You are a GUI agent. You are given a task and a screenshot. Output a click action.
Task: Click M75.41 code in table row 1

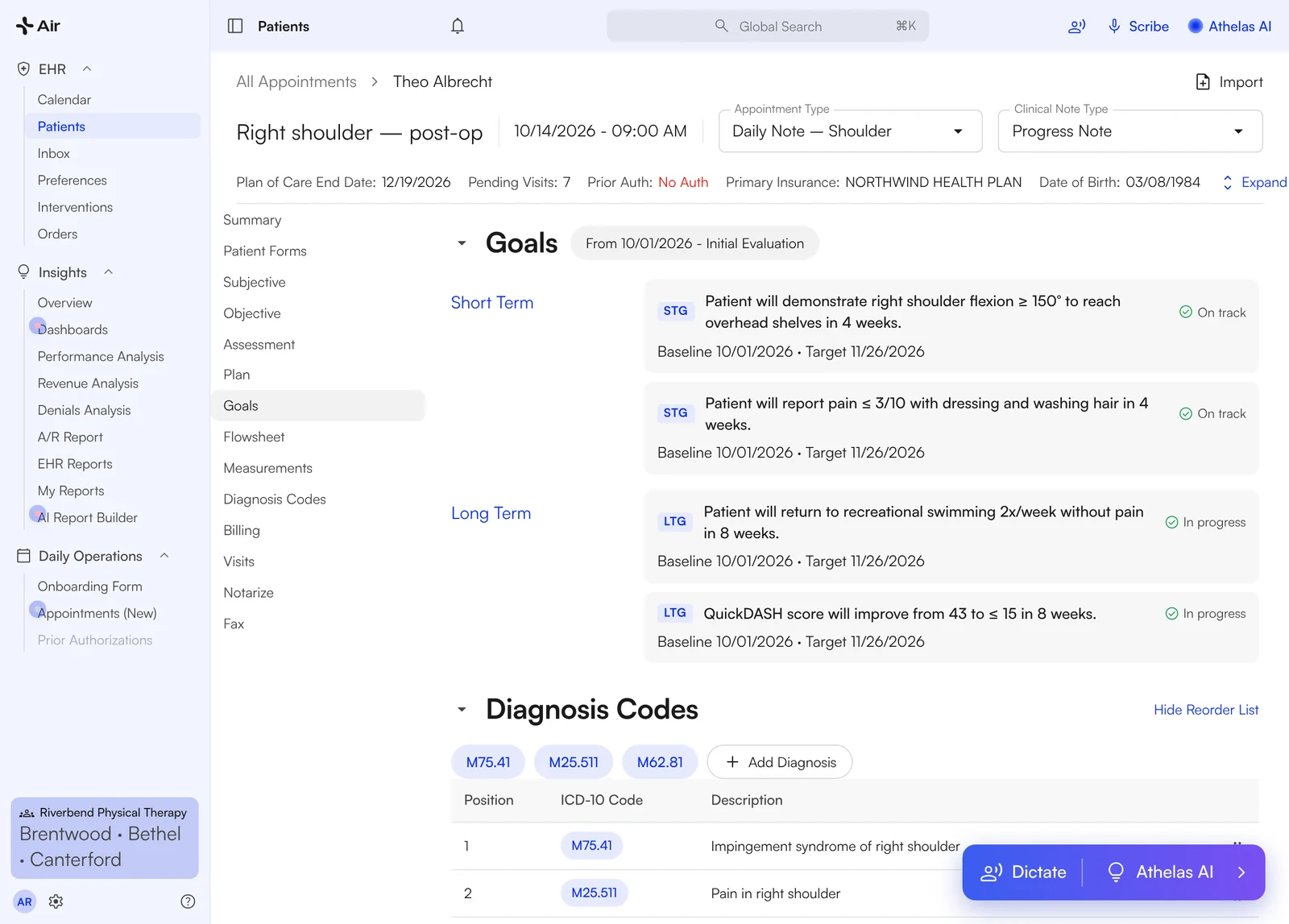coord(591,846)
